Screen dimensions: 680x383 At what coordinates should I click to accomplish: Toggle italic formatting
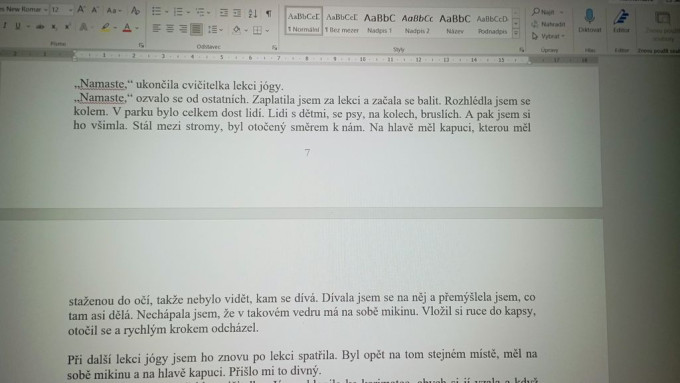click(5, 26)
